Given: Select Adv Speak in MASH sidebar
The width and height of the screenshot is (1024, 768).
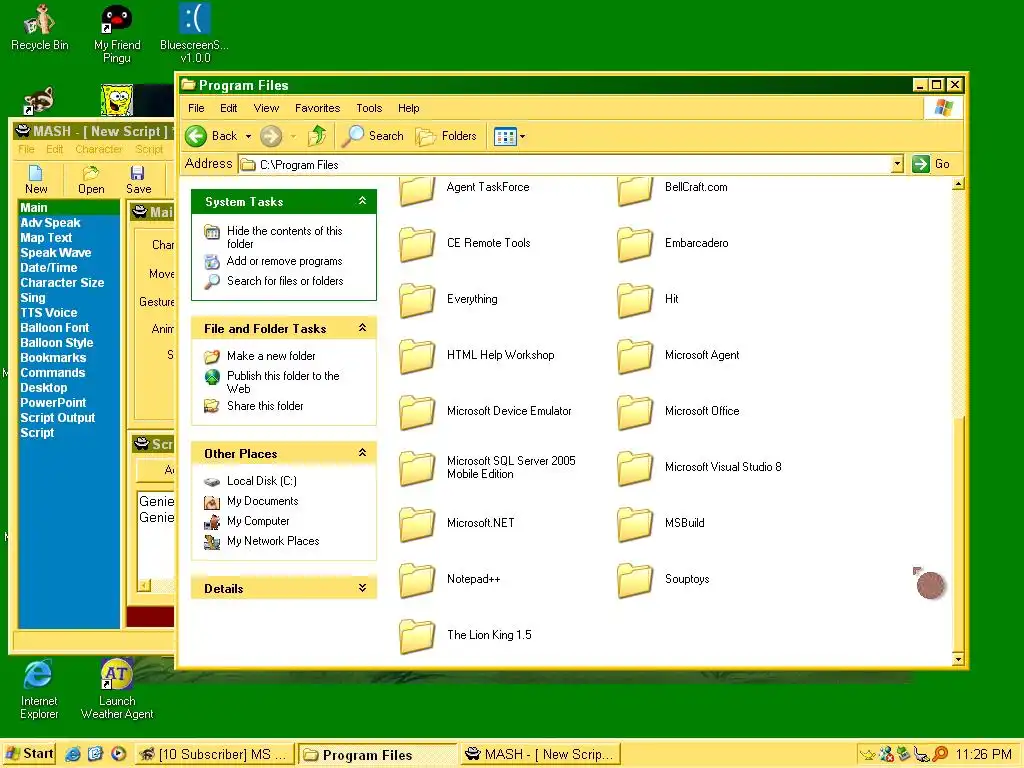Looking at the screenshot, I should pos(50,223).
